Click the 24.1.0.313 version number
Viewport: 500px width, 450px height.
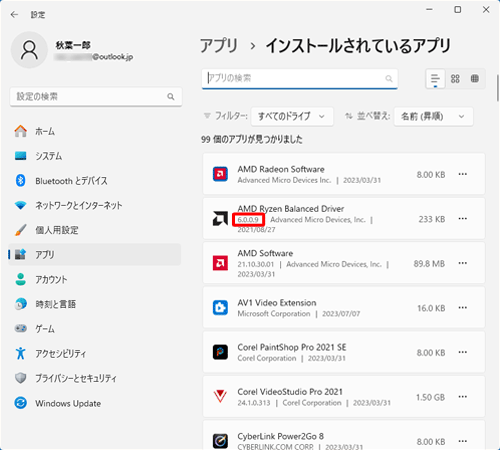click(254, 403)
